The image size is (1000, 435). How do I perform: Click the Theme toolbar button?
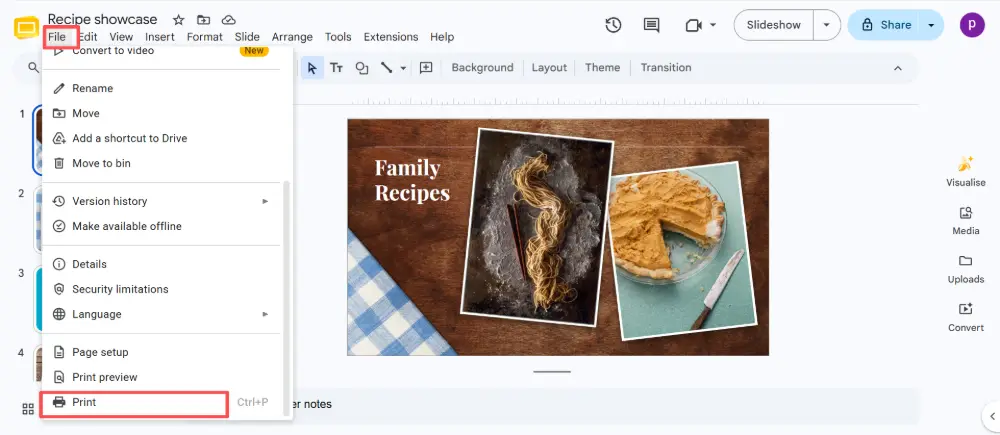point(602,68)
